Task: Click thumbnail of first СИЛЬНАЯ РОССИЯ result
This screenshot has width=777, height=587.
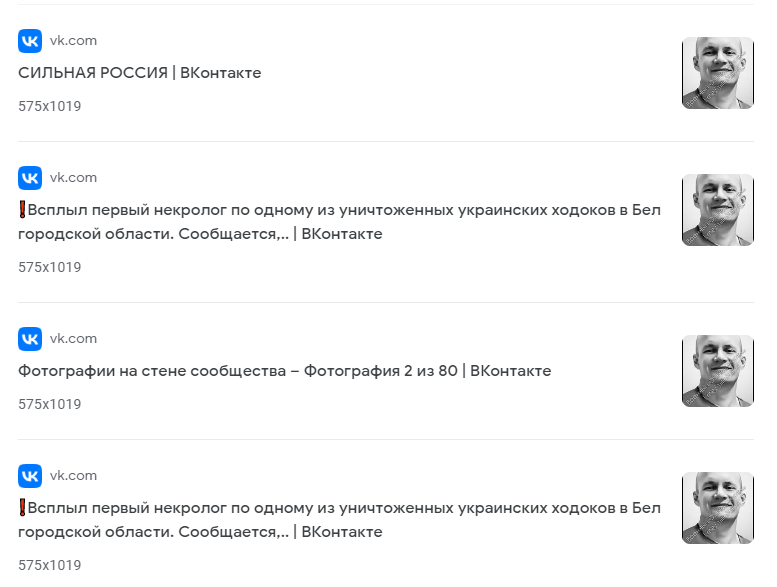Action: point(718,73)
